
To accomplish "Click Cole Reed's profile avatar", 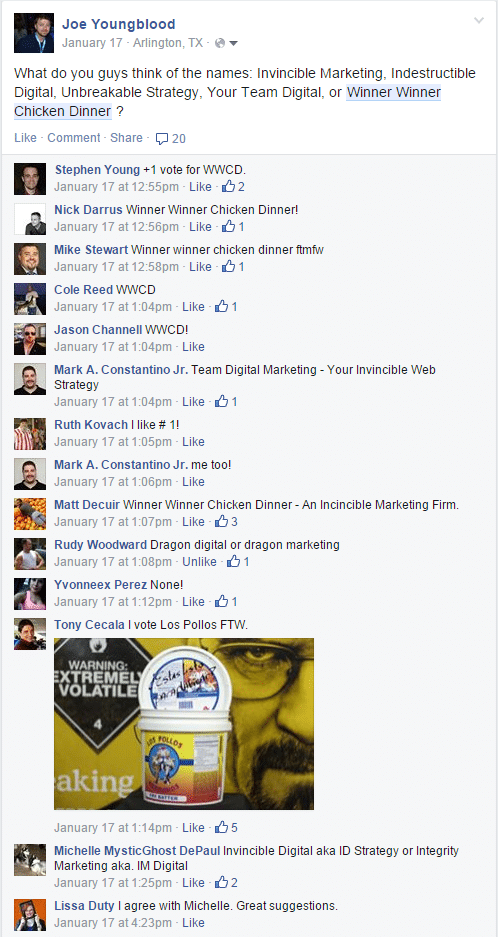I will (30, 299).
